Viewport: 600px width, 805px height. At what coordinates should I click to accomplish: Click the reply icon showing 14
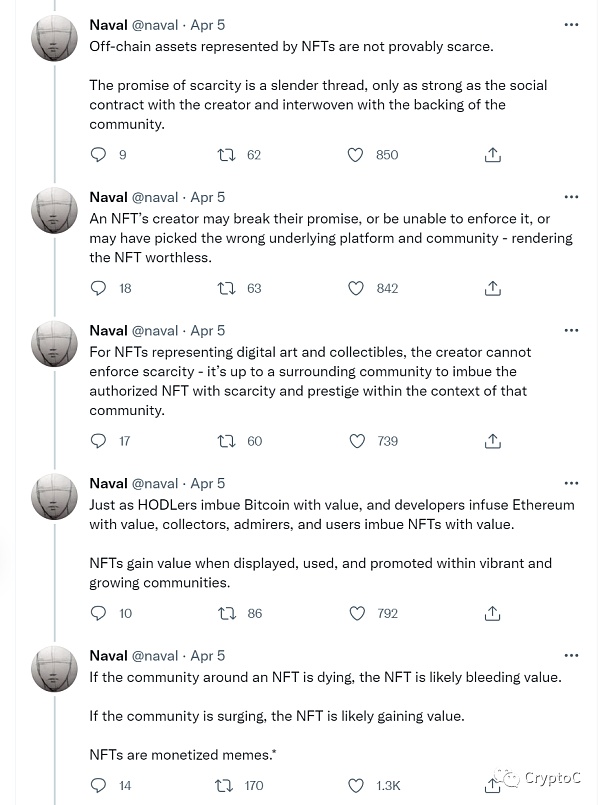(x=97, y=786)
